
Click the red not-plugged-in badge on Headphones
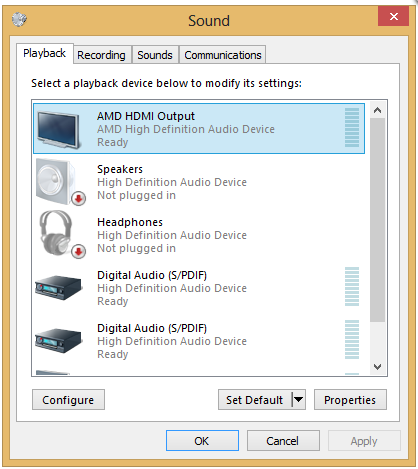[78, 252]
